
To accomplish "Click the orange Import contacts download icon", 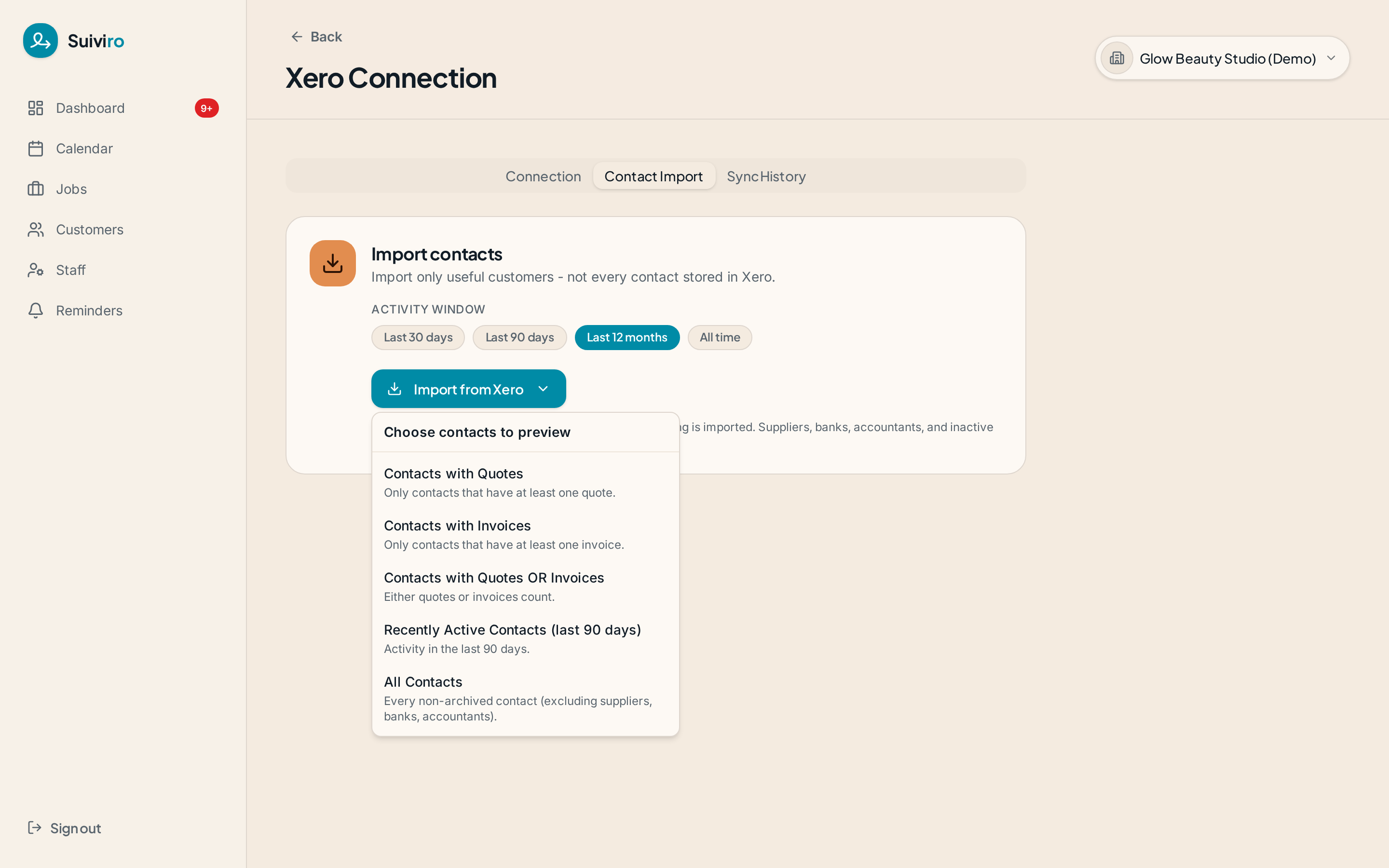I will point(333,263).
